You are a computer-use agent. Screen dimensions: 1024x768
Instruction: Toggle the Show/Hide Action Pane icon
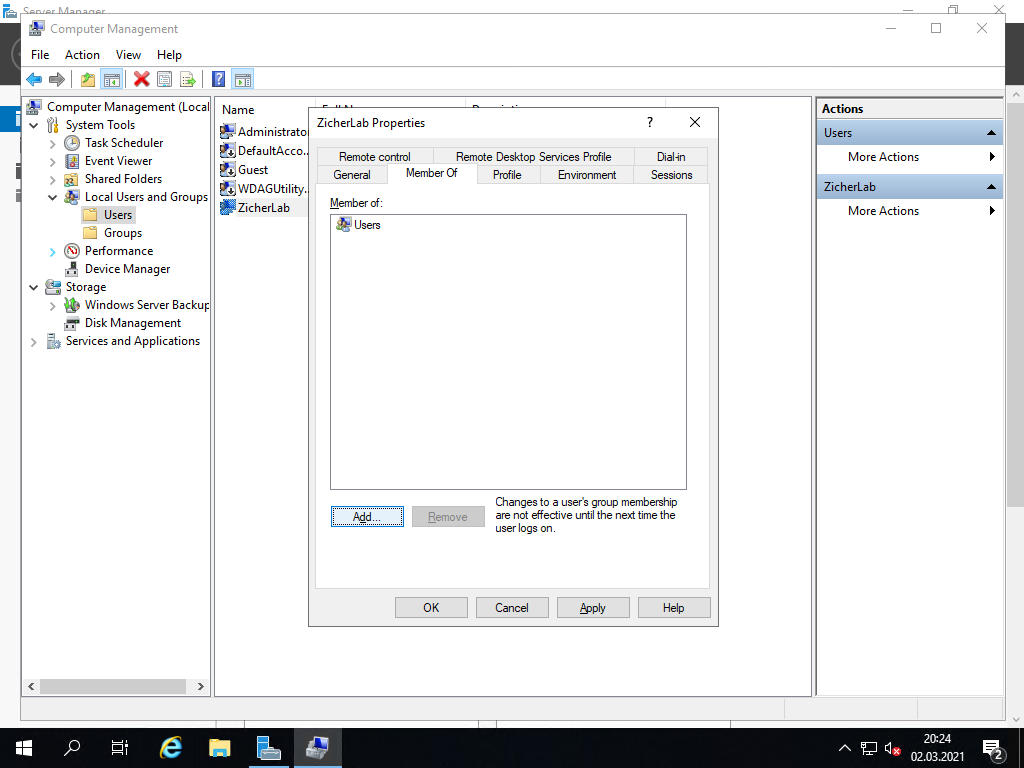point(242,80)
